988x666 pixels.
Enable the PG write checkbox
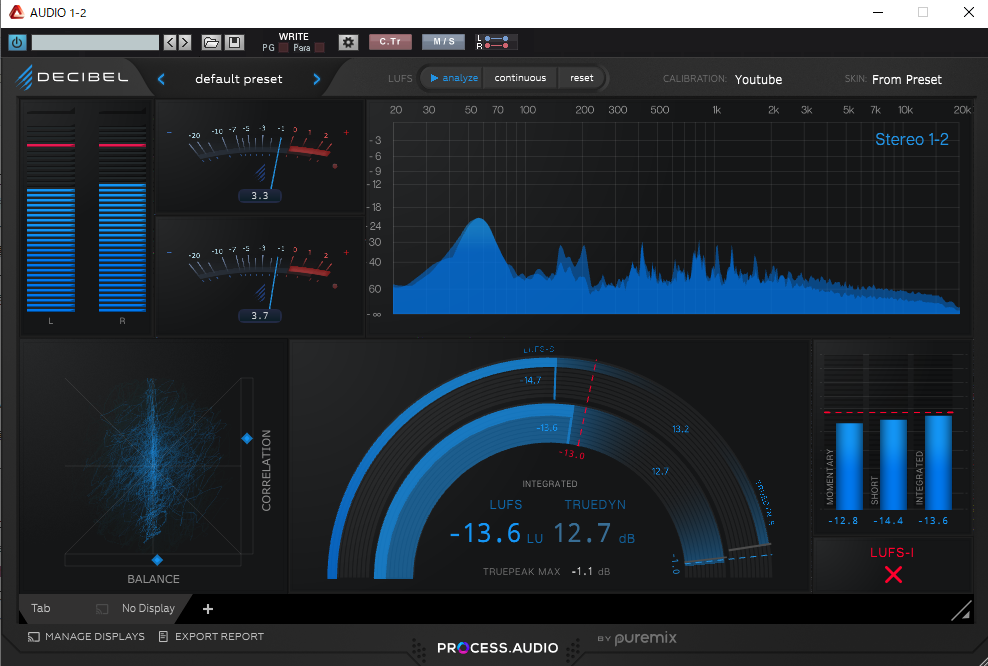click(284, 48)
